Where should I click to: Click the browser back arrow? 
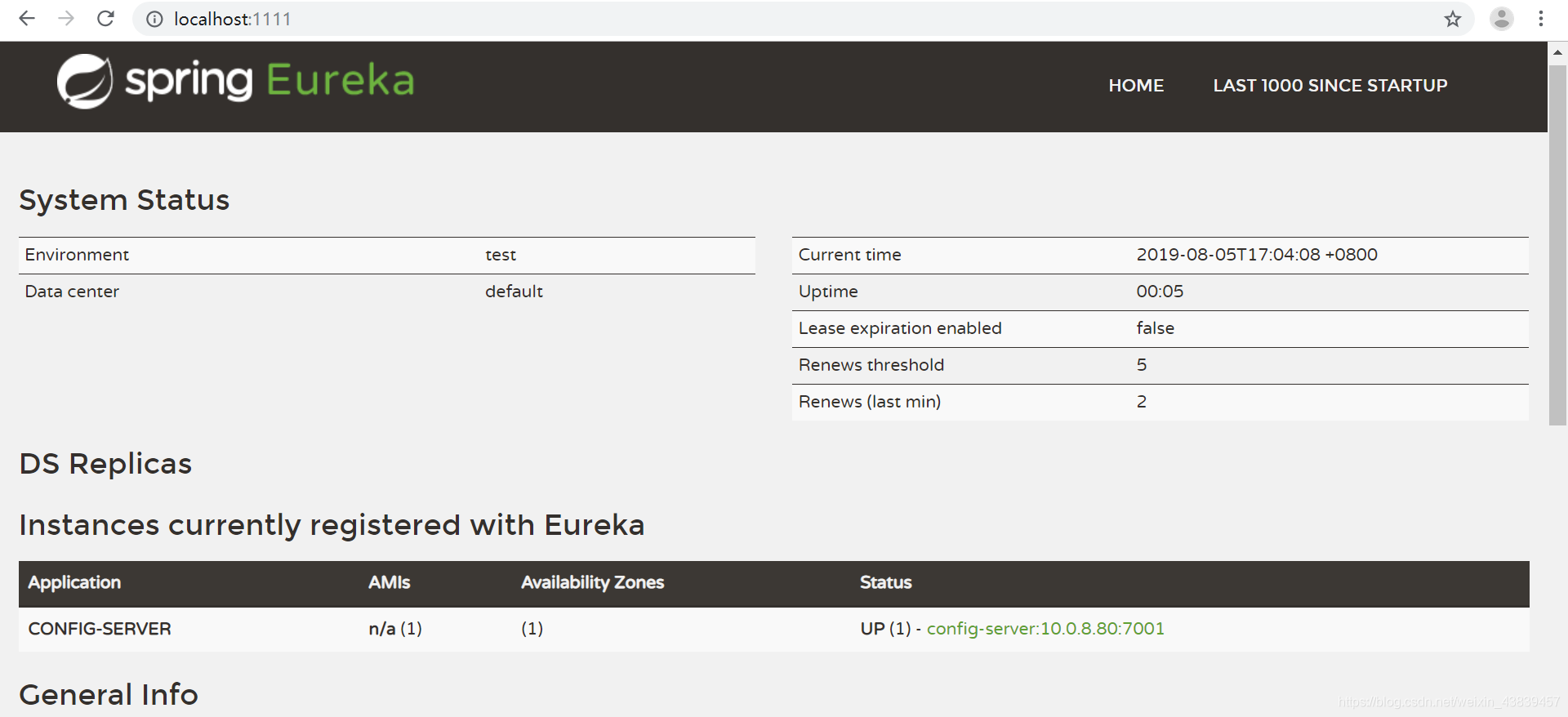(27, 19)
